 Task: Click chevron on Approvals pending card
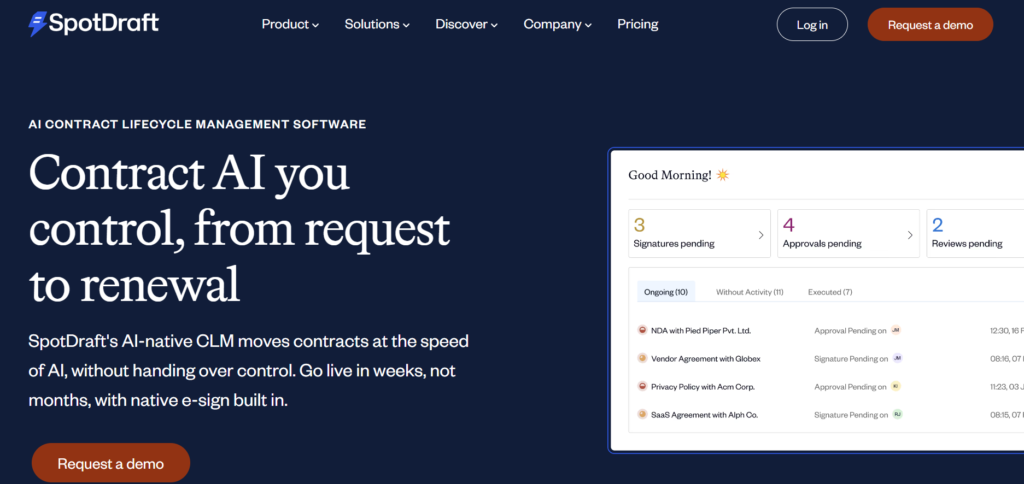click(x=910, y=235)
